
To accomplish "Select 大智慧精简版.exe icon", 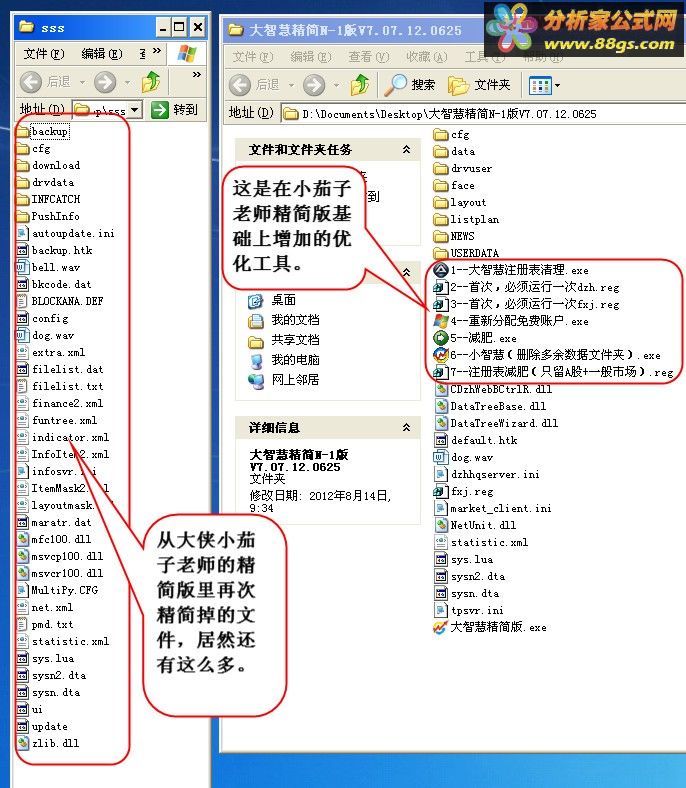I will tap(440, 628).
